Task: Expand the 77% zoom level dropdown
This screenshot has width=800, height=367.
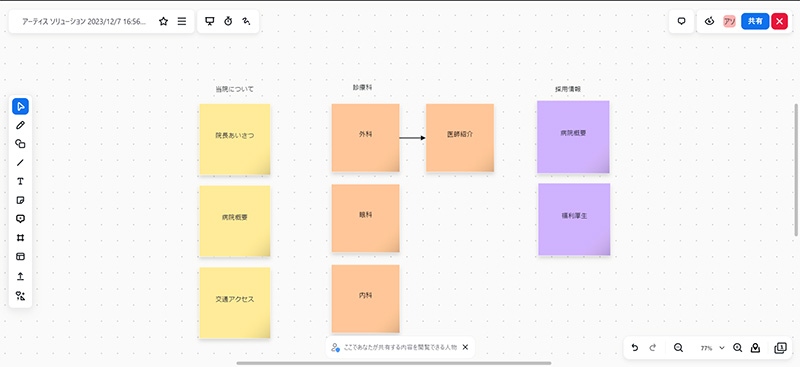Action: (713, 348)
